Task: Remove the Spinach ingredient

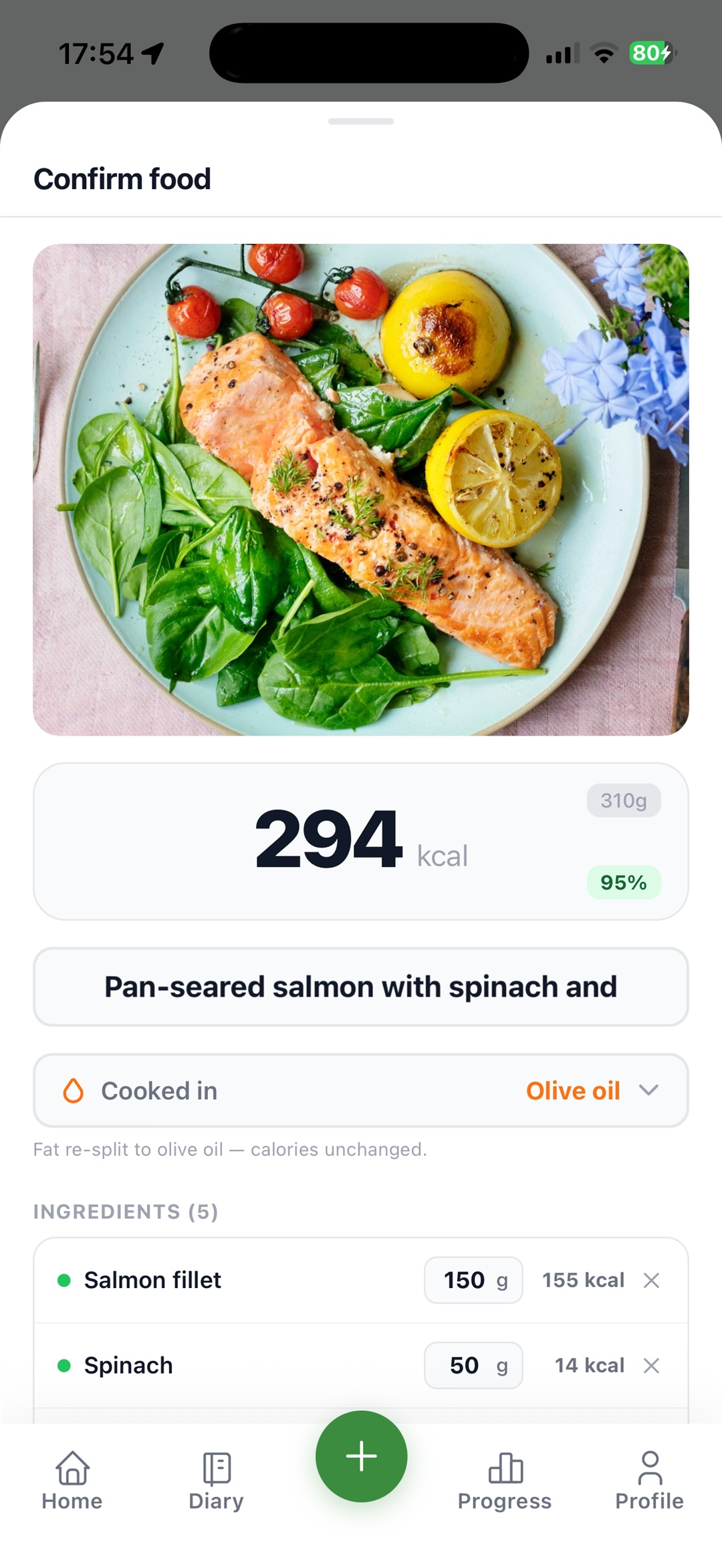Action: (x=651, y=1366)
